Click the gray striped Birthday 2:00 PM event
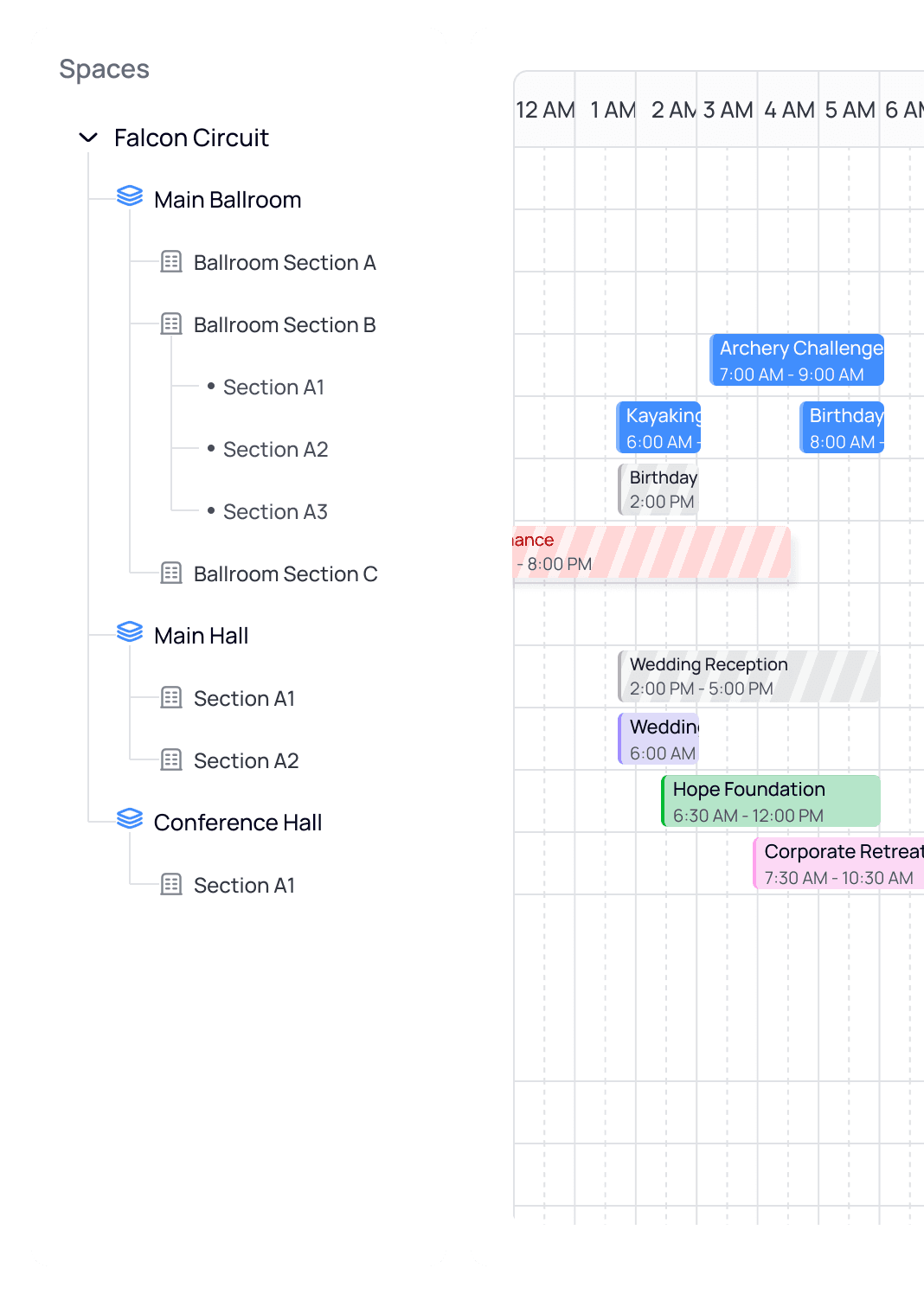The image size is (924, 1294). click(x=658, y=489)
